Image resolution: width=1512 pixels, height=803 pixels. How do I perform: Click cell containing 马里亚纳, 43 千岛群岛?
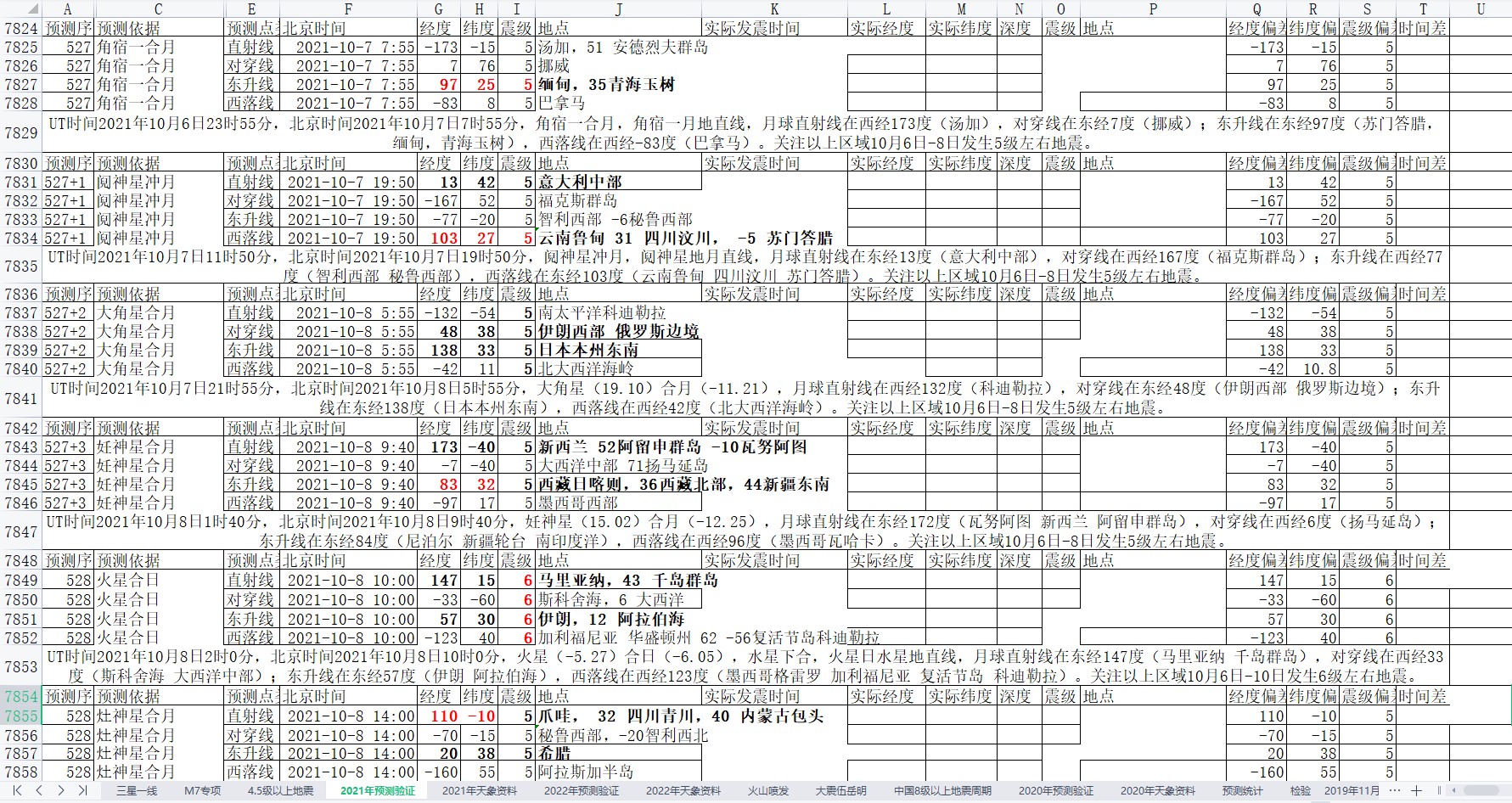coord(618,581)
